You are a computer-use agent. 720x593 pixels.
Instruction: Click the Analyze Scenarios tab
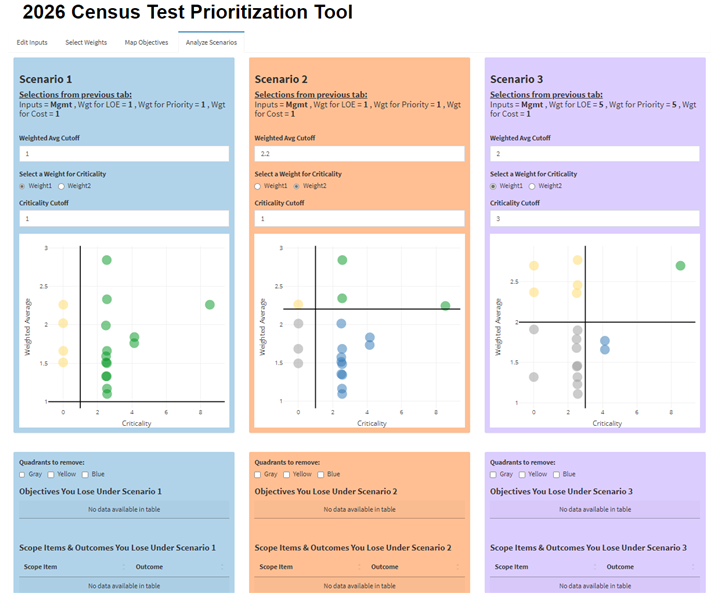[211, 43]
